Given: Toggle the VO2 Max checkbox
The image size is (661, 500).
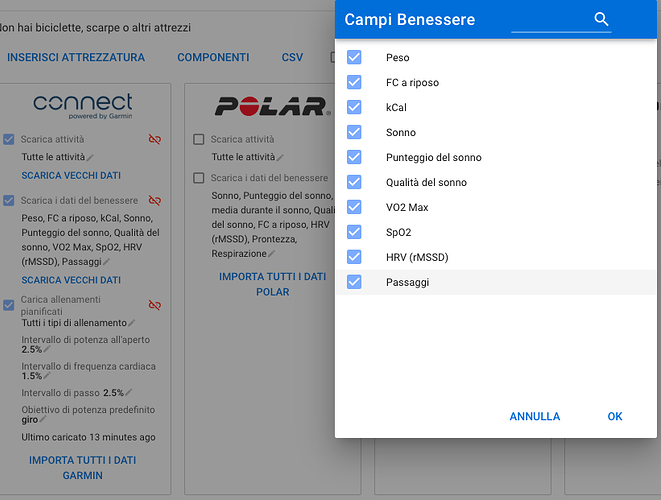Looking at the screenshot, I should tap(354, 207).
